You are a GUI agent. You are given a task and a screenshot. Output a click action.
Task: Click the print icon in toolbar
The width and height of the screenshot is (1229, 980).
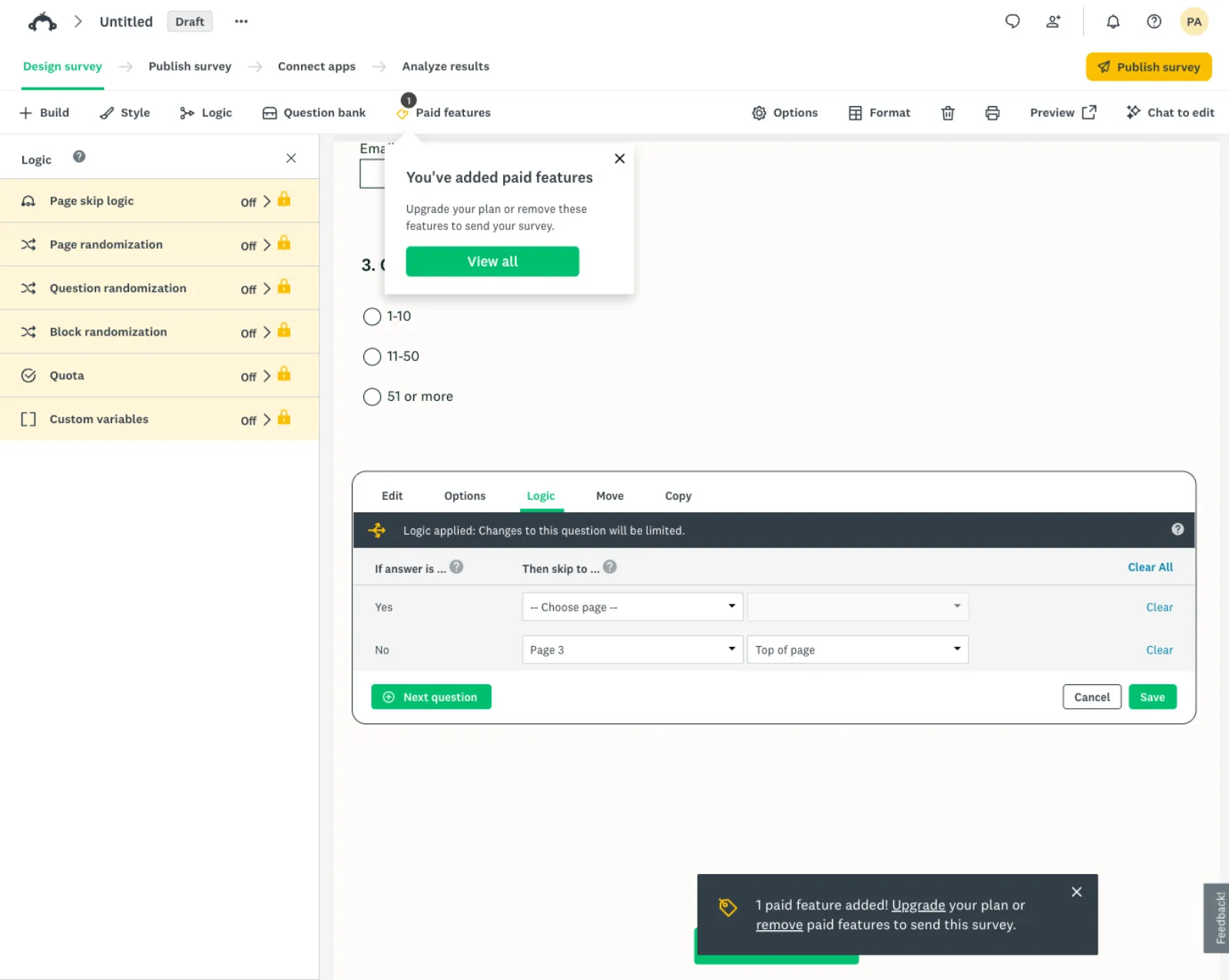(992, 113)
